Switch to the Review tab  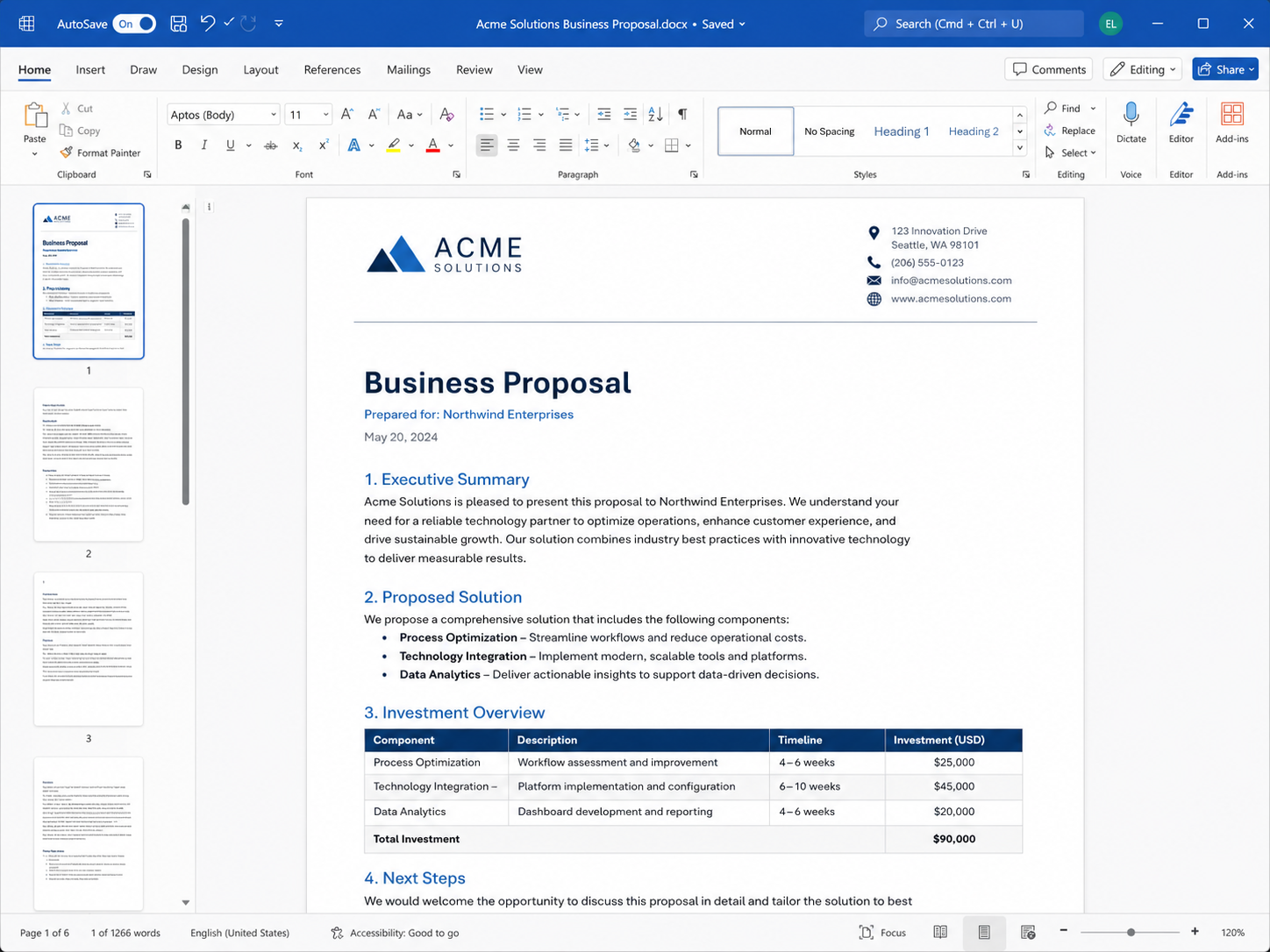[x=474, y=69]
